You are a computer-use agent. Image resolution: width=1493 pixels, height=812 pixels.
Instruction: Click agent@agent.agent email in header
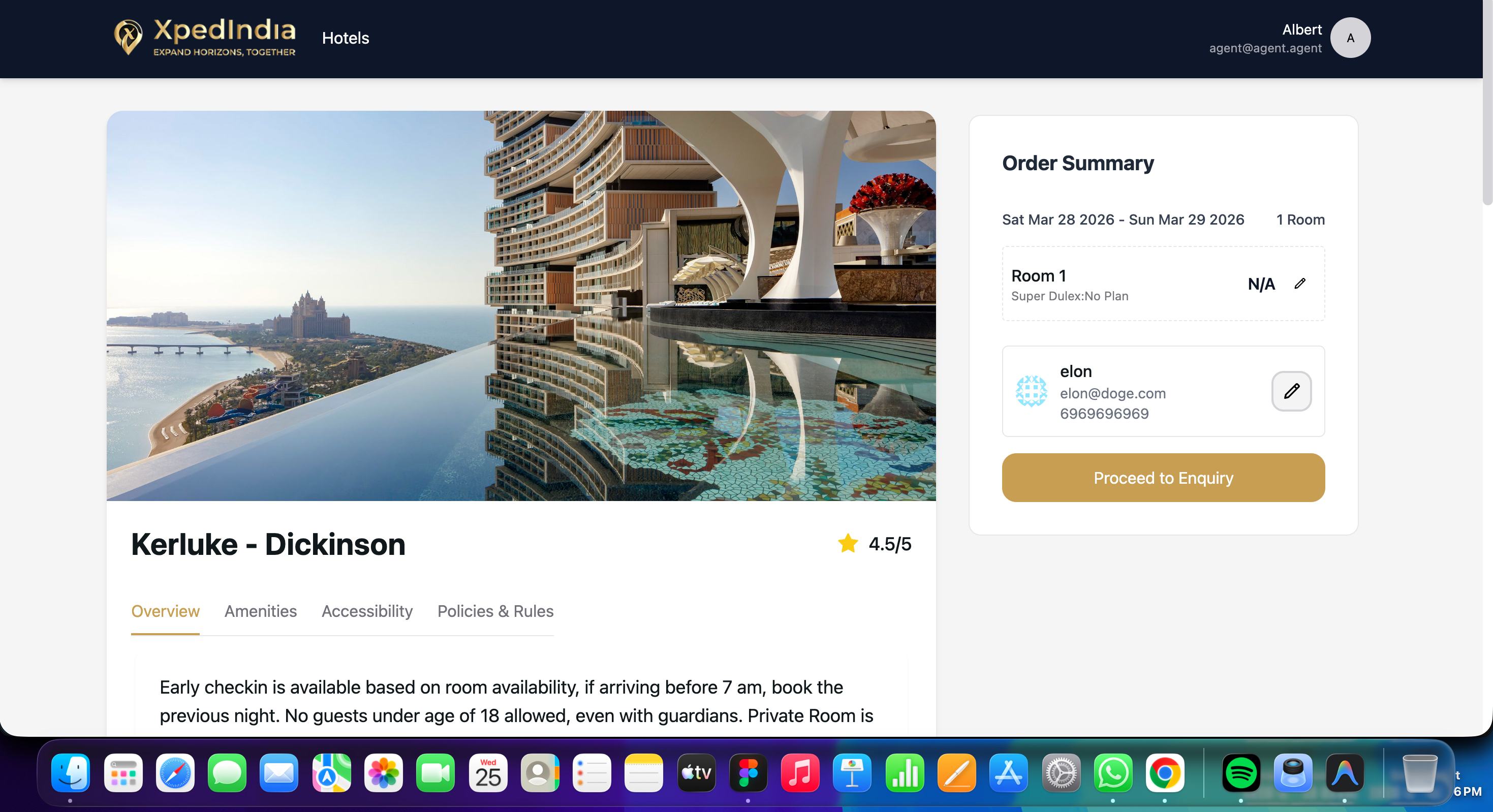point(1265,48)
